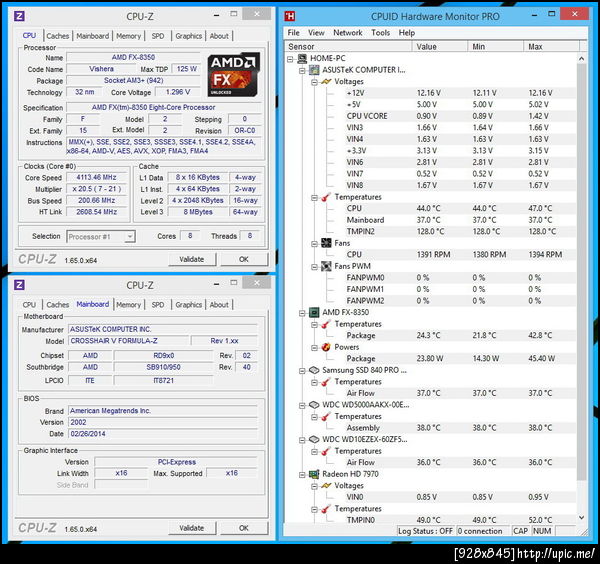Collapse the Radeon HD 7970 node
The width and height of the screenshot is (600, 564).
coord(302,474)
